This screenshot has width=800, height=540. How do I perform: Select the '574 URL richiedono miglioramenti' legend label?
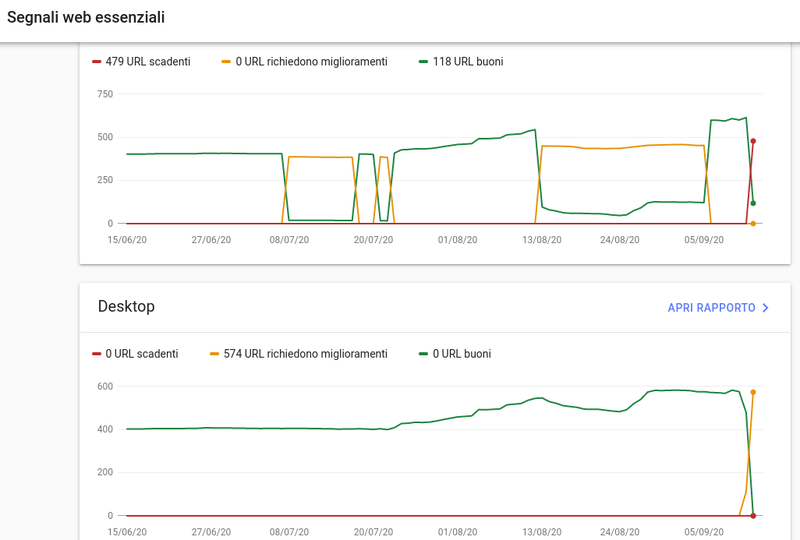[305, 354]
